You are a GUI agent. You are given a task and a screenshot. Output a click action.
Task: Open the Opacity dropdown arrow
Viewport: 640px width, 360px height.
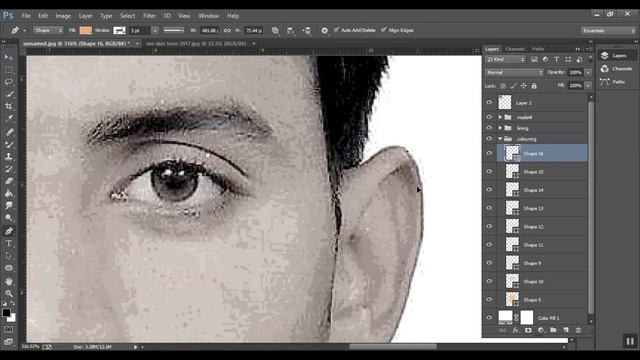[588, 72]
